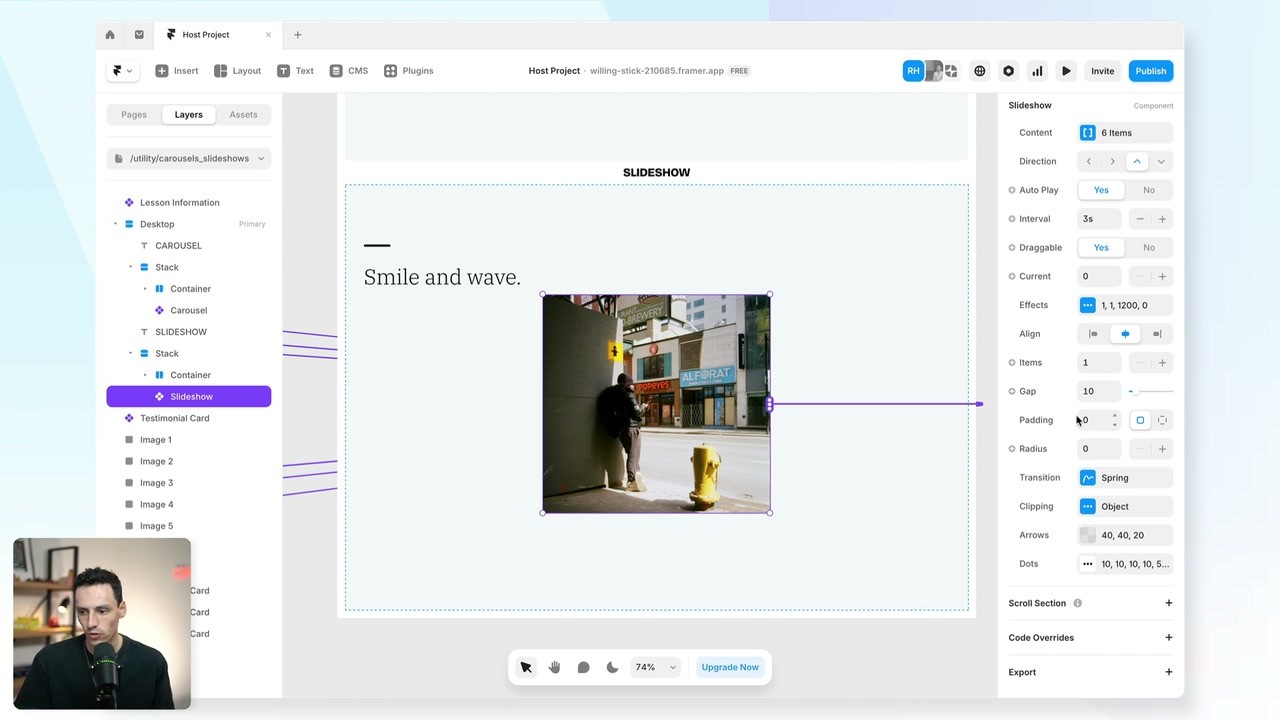Click the home icon in tab bar
The height and width of the screenshot is (720, 1280).
[110, 35]
